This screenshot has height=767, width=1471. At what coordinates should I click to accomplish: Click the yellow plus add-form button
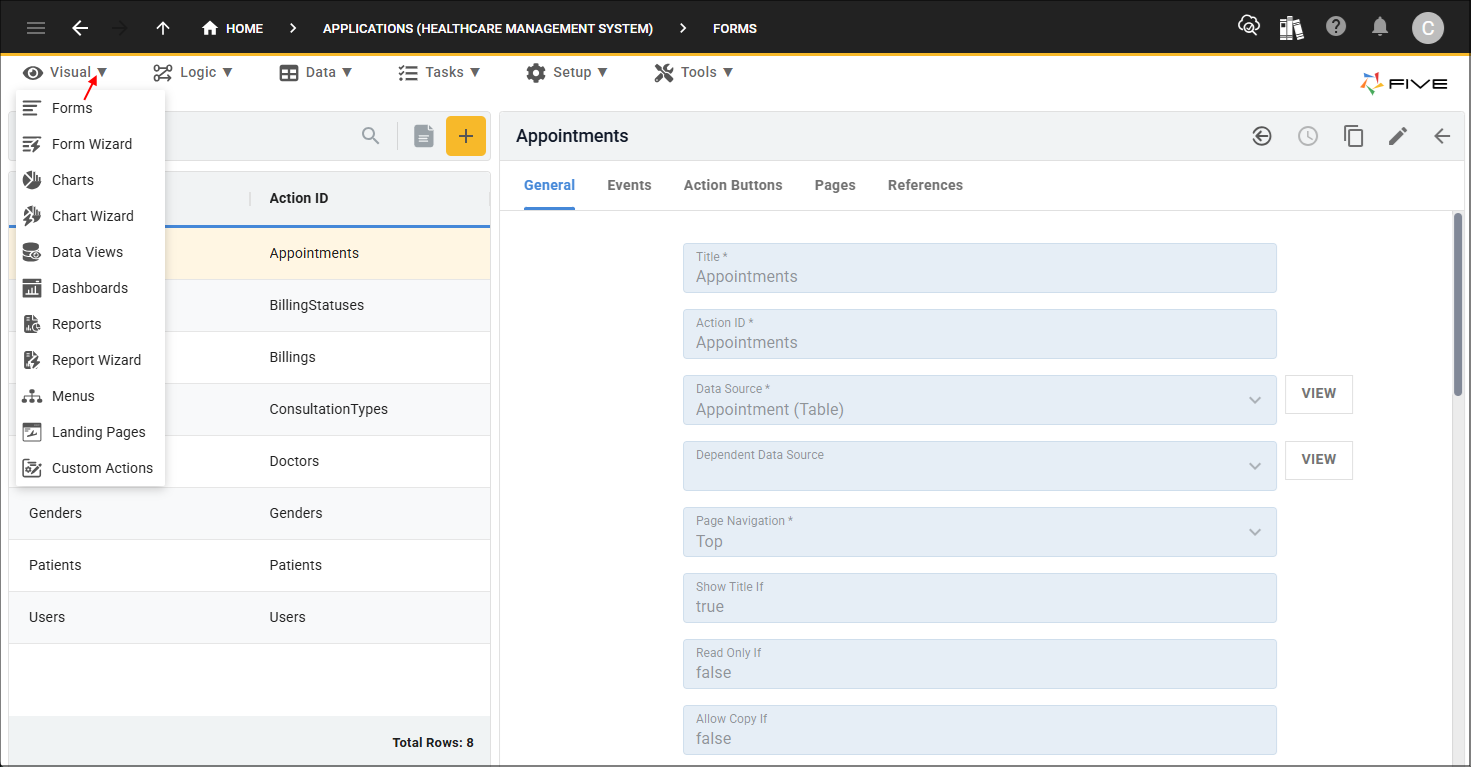coord(465,136)
